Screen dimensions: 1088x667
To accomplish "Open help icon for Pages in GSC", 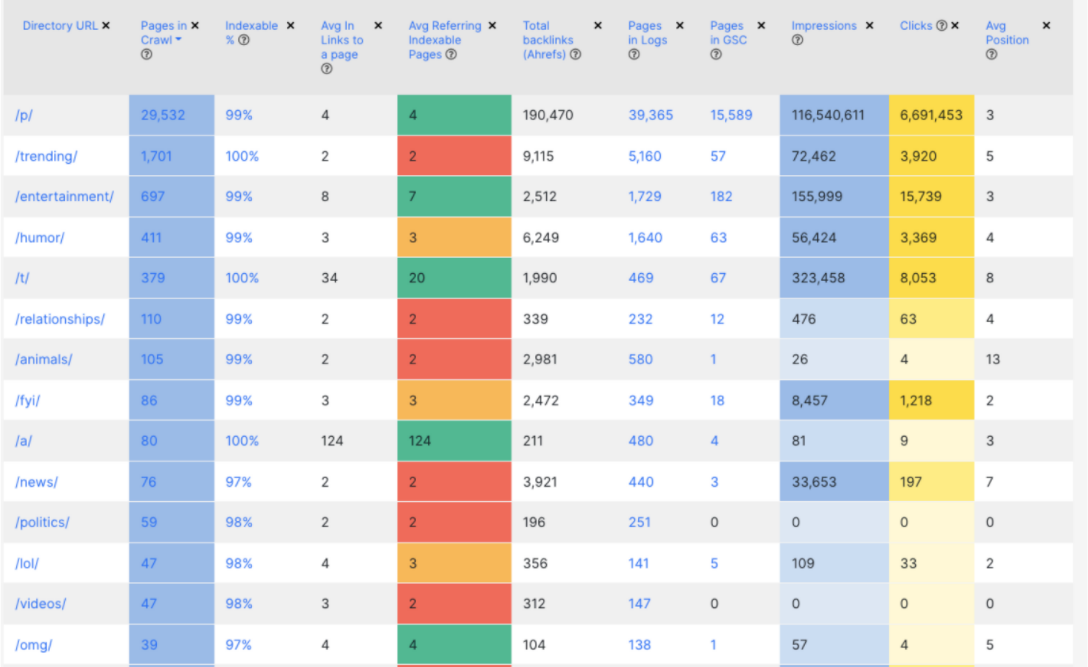I will (x=716, y=55).
